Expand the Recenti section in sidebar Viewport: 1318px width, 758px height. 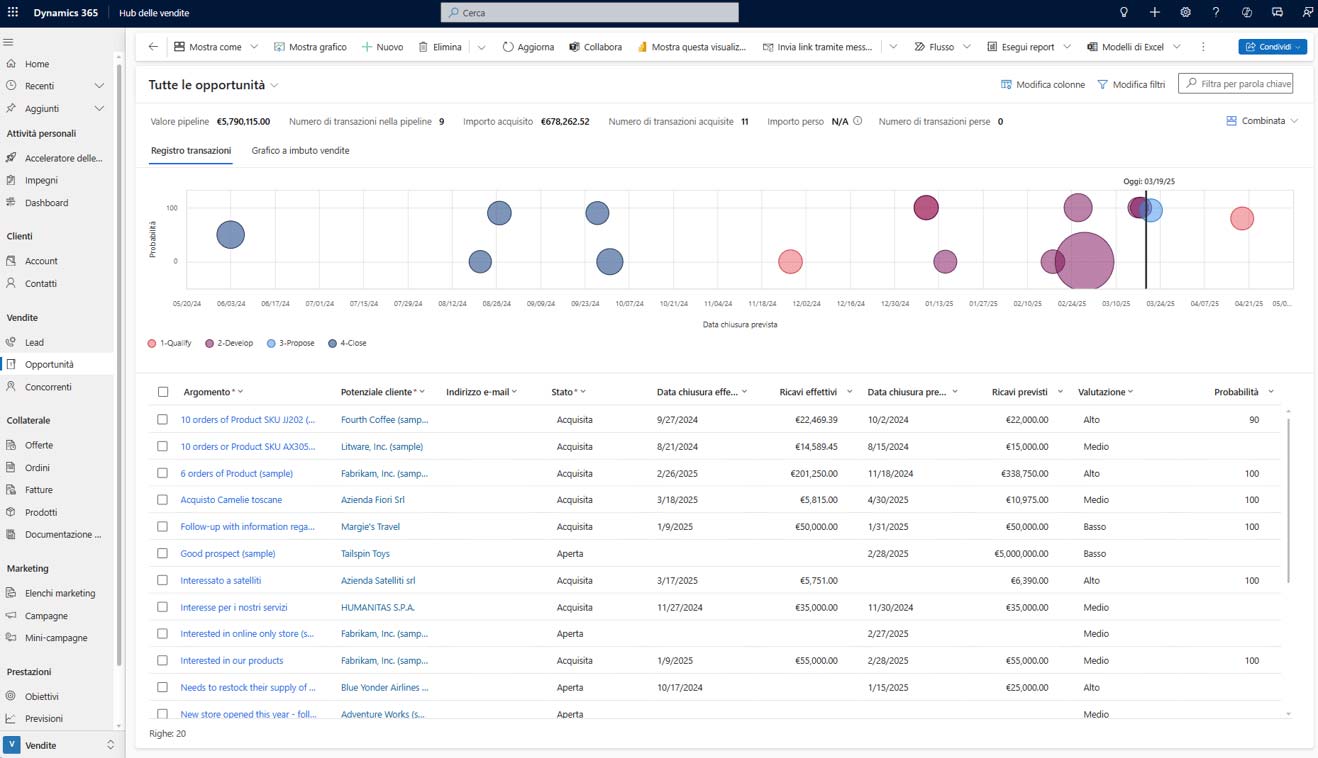click(99, 86)
